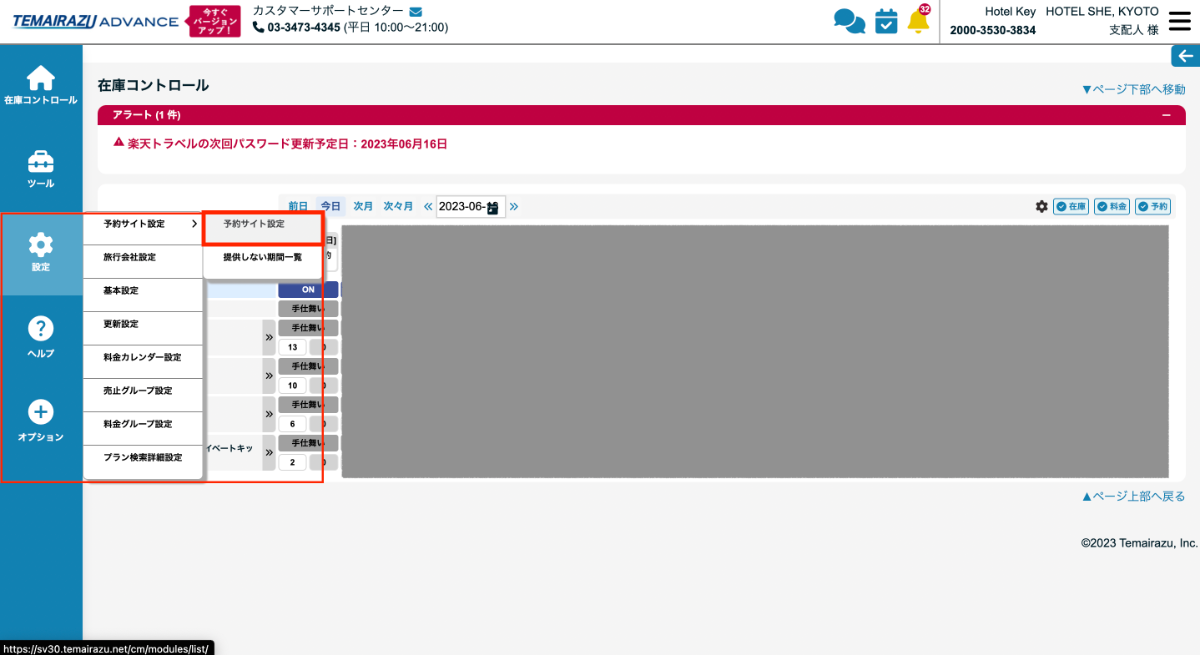
Task: Click the blue left-arrow collapse button
Action: pyautogui.click(x=1185, y=56)
